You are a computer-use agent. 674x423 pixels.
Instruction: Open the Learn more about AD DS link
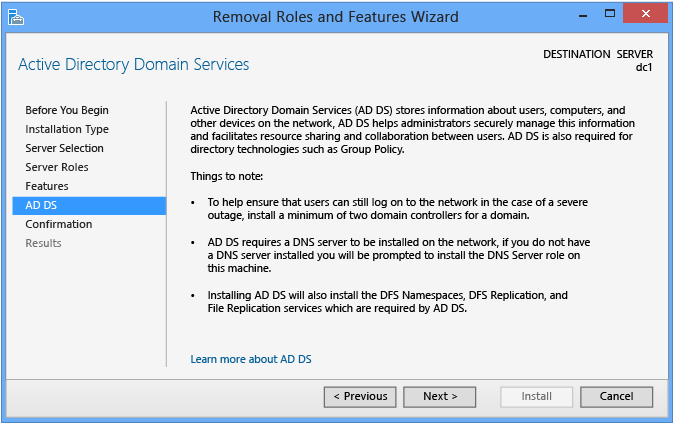pos(258,359)
